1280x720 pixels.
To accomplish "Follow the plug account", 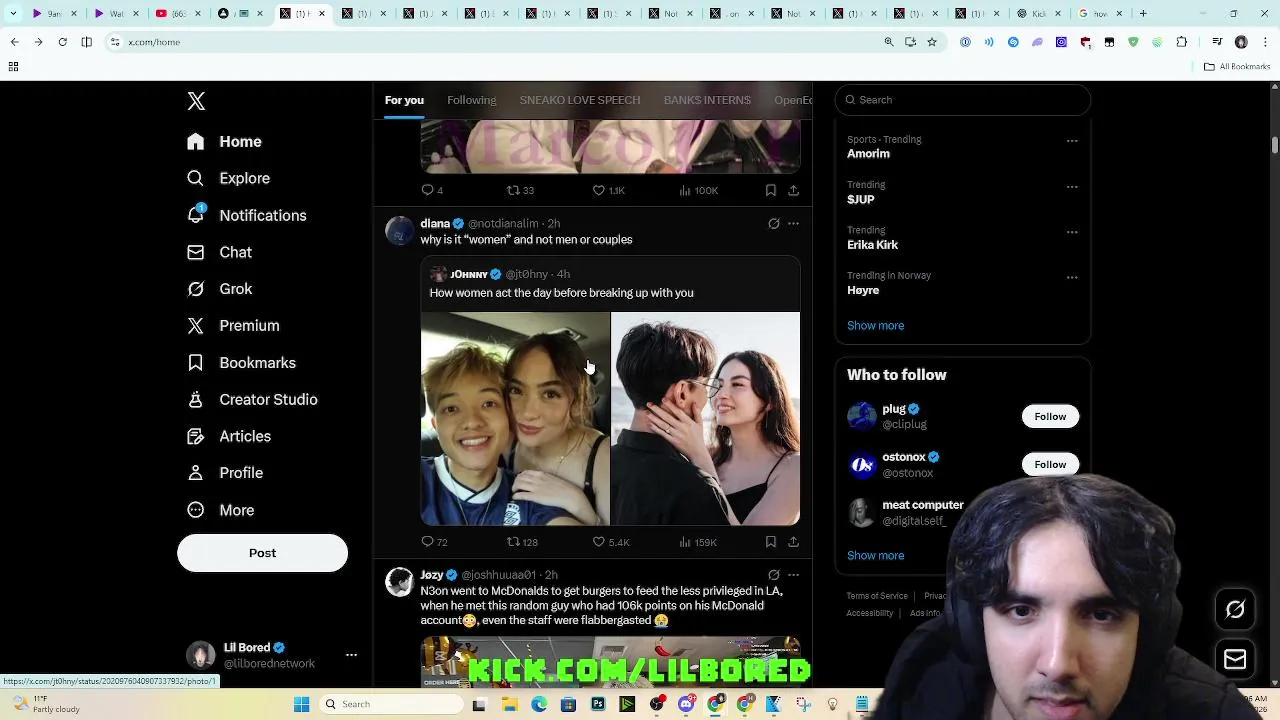I will pos(1050,416).
